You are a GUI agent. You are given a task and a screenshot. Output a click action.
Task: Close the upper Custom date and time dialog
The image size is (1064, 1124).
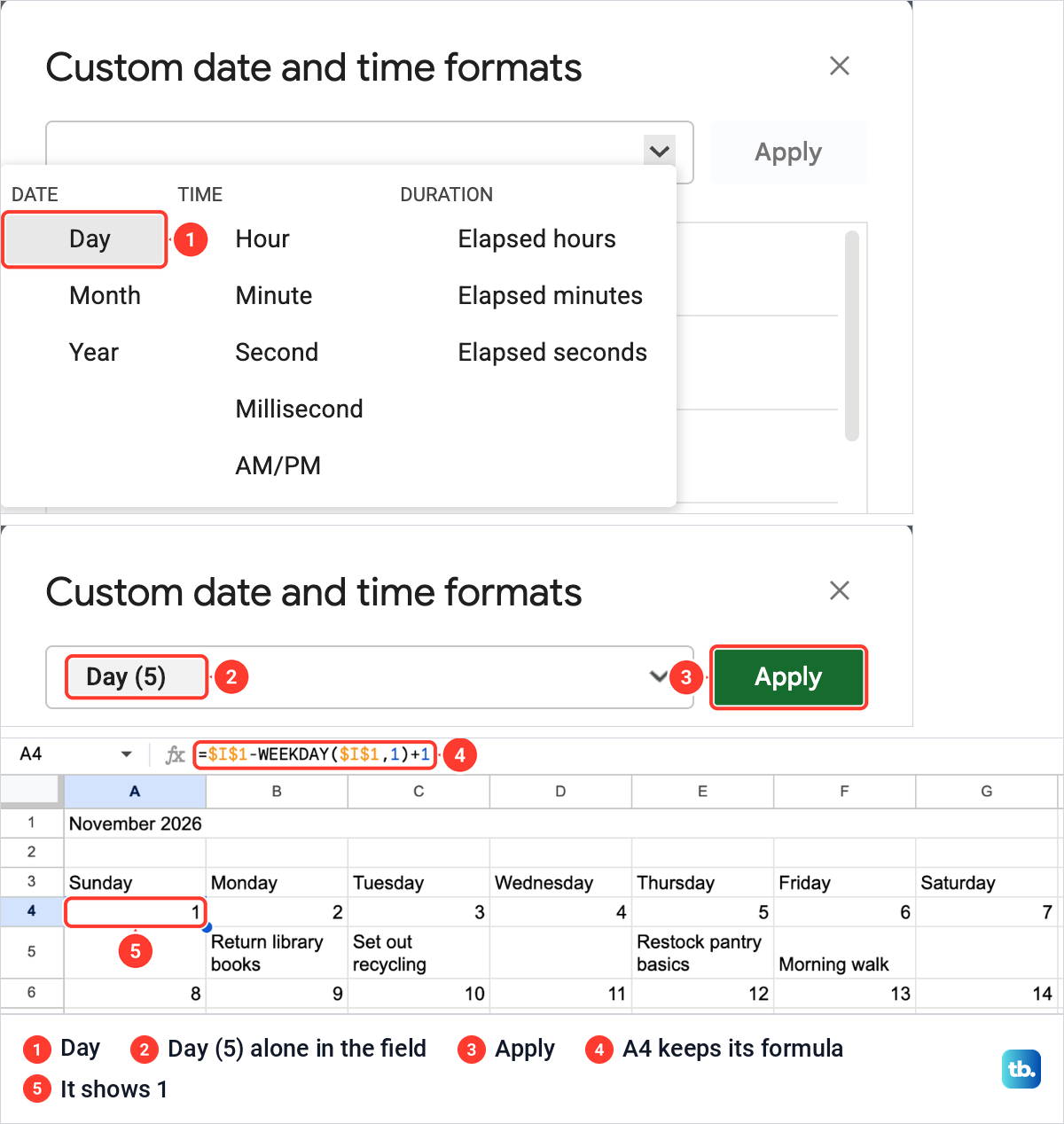point(840,66)
